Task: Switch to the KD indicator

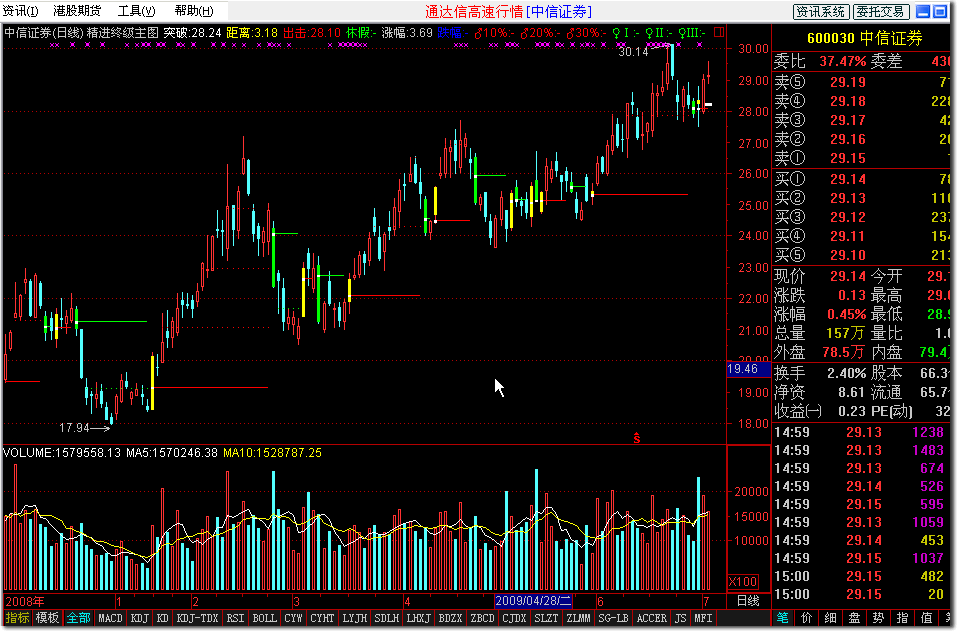Action: (x=162, y=618)
